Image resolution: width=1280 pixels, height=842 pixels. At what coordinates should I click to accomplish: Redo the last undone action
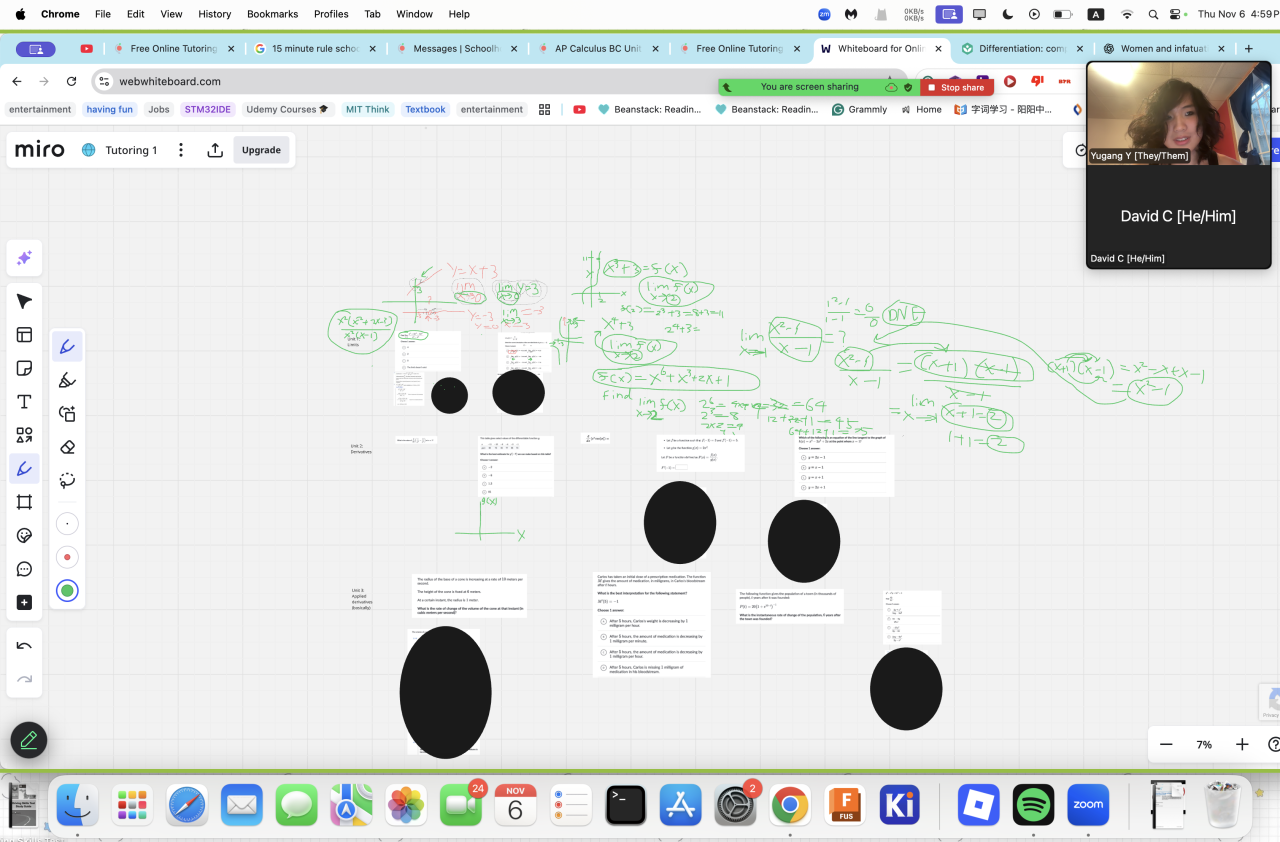coord(24,680)
